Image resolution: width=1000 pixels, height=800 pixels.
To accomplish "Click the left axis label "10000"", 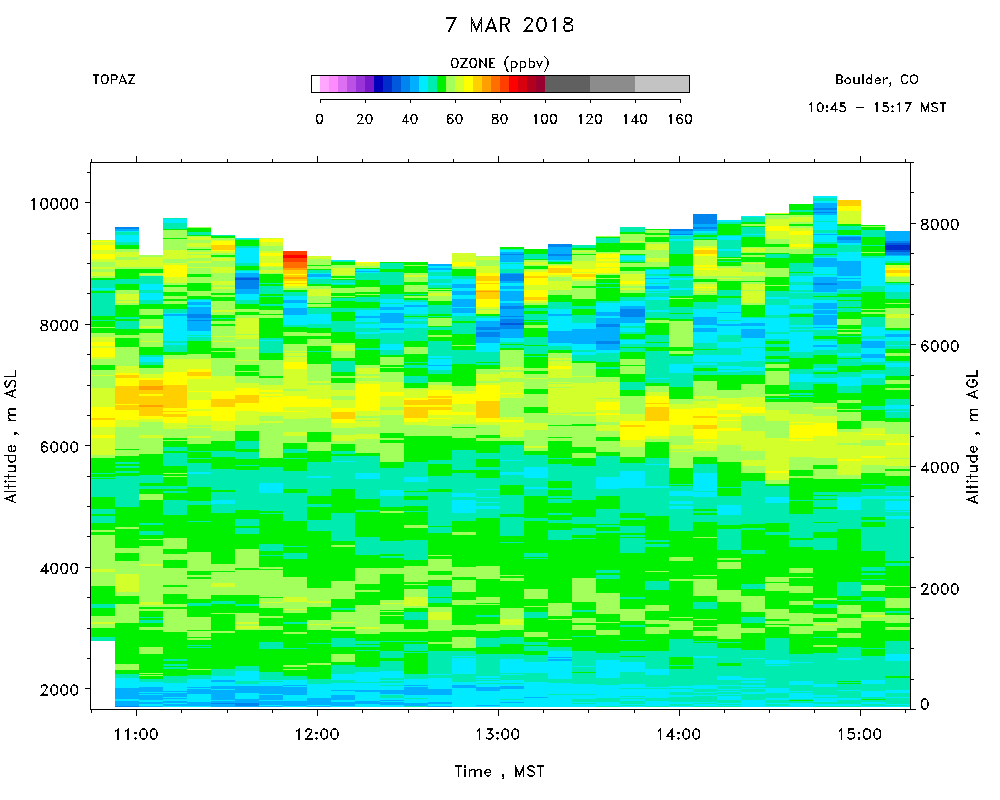I will [54, 204].
